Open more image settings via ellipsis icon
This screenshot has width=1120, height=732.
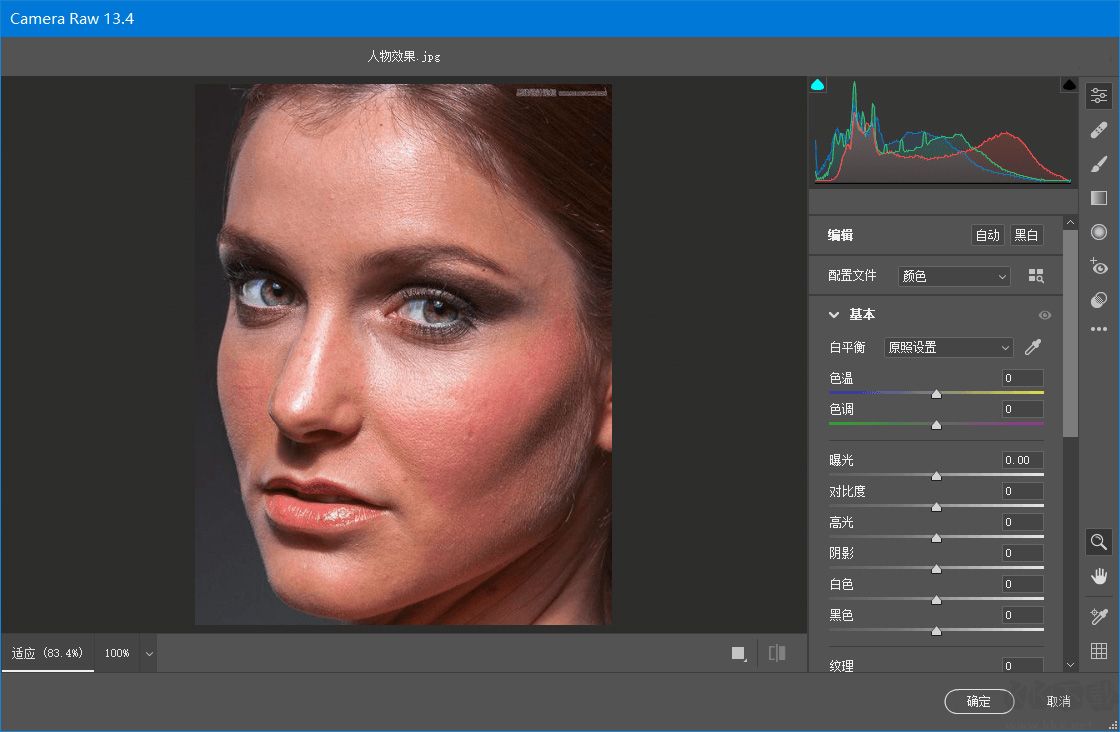[x=1098, y=328]
